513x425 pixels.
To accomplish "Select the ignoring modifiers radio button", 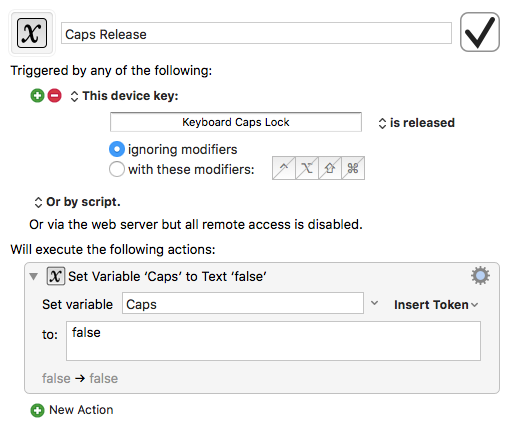I will 117,149.
